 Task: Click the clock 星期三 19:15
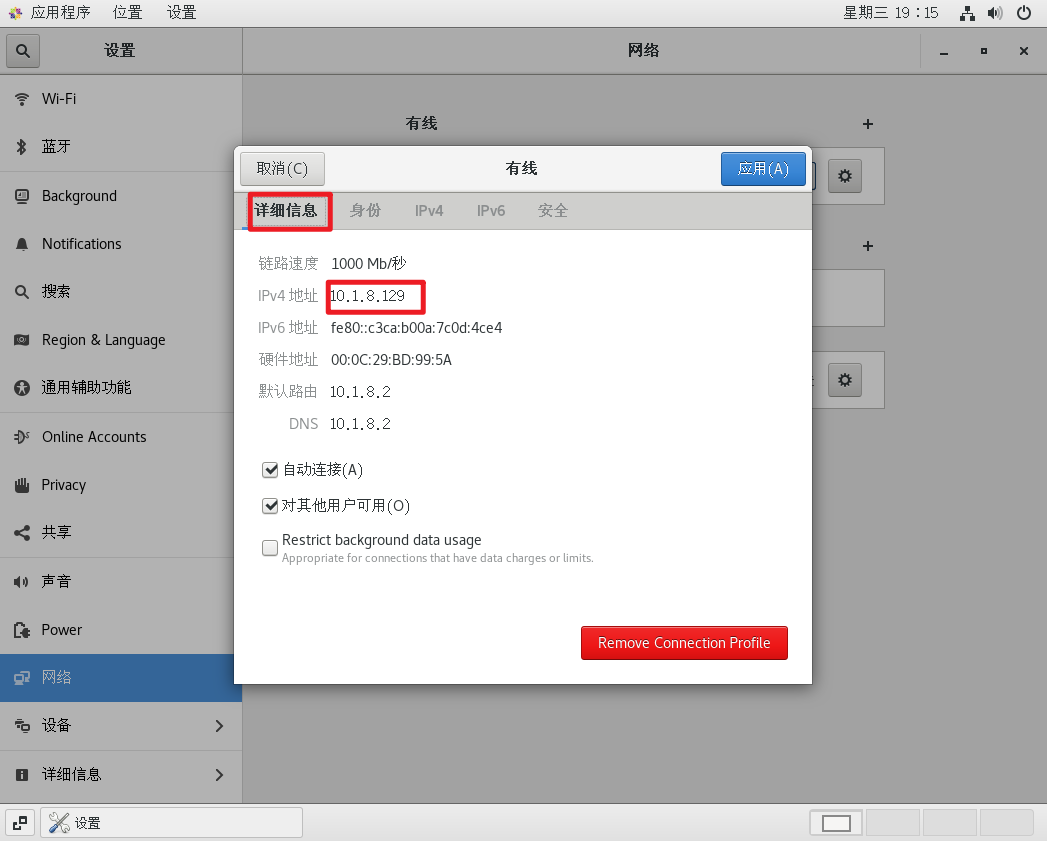(x=891, y=13)
